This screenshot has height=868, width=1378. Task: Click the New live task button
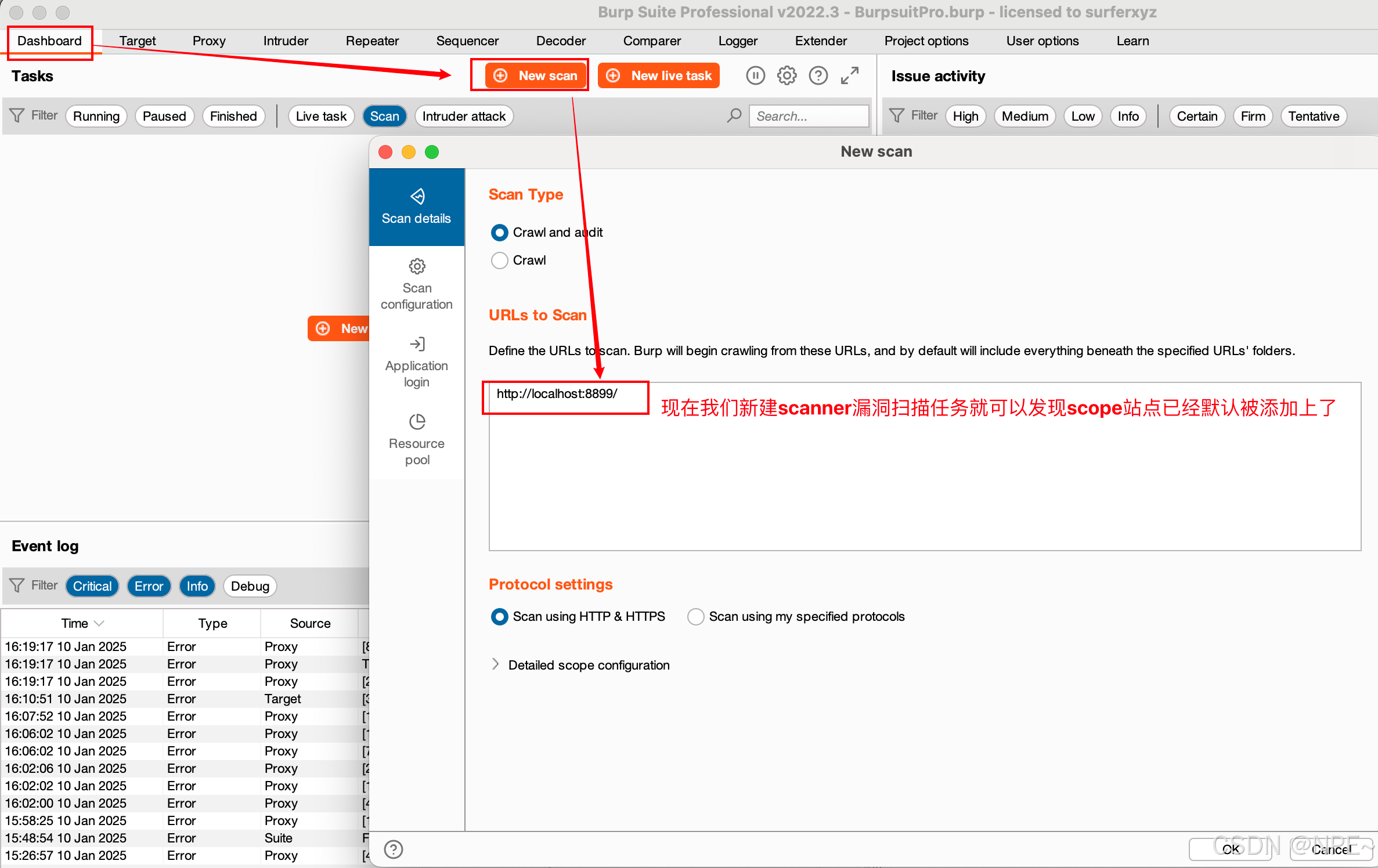point(659,75)
